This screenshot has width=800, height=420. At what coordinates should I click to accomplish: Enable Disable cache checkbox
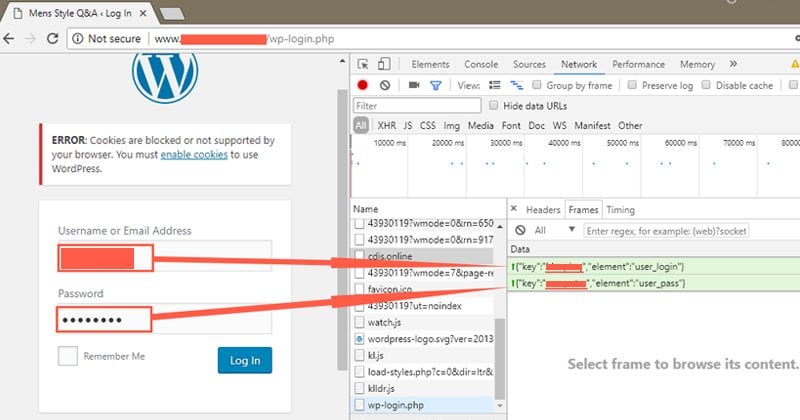[x=706, y=85]
